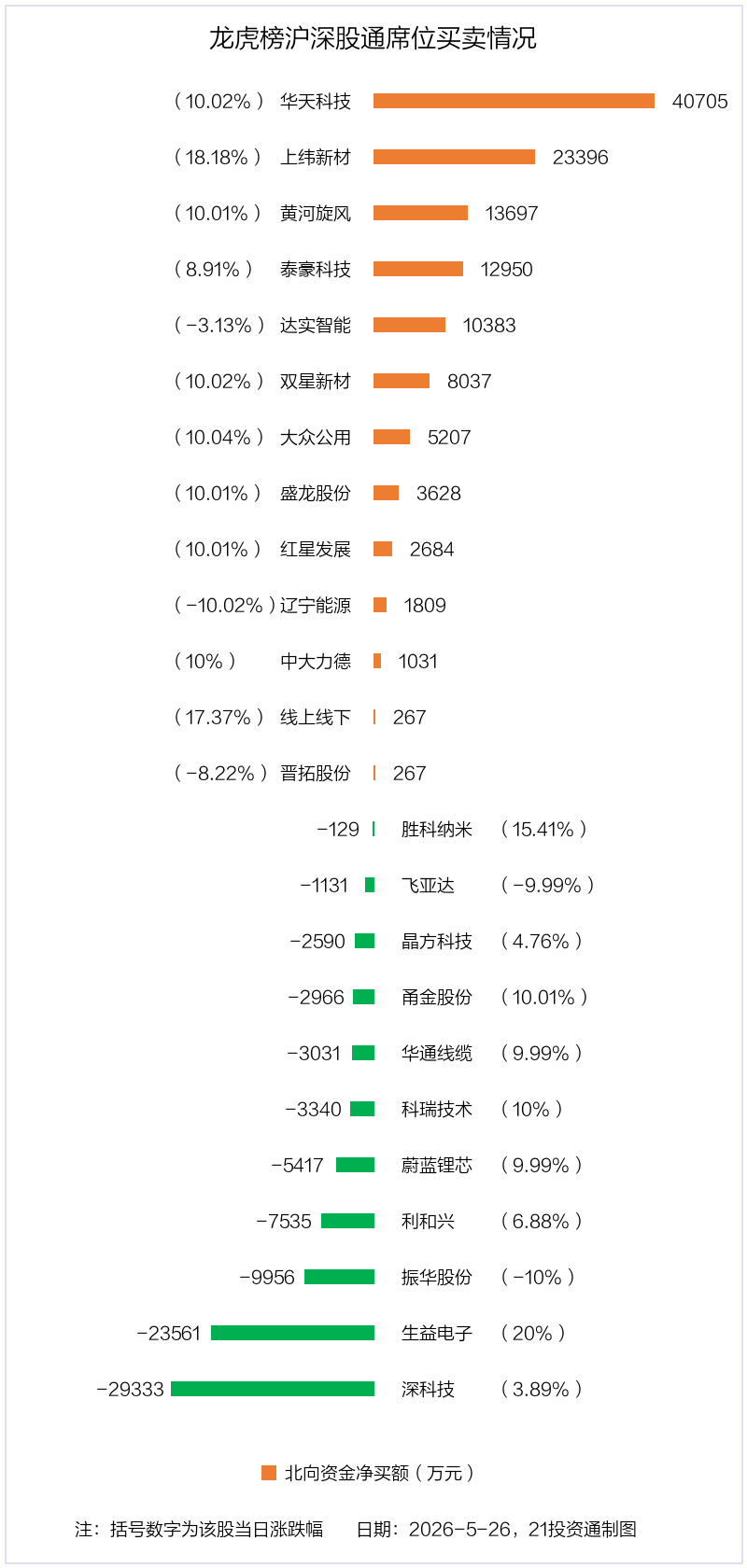
Task: Select the 大众公用 stock label
Action: pos(316,437)
